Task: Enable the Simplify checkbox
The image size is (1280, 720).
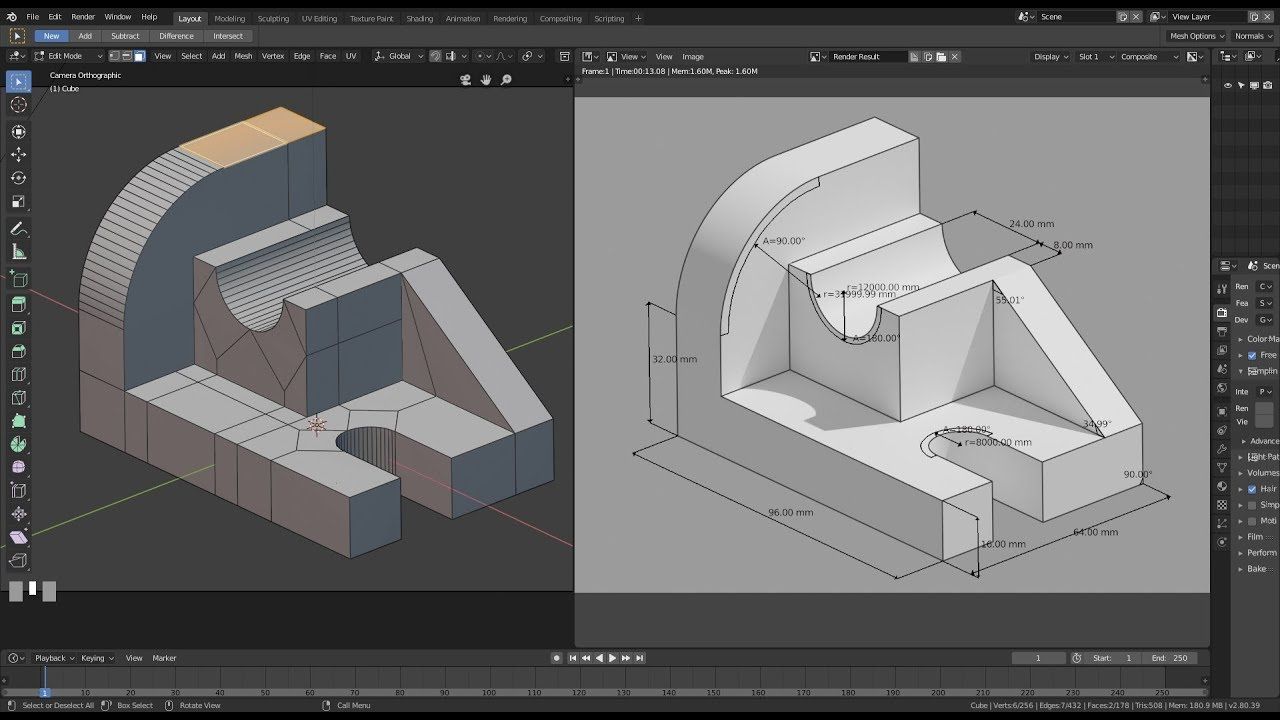Action: coord(1252,505)
